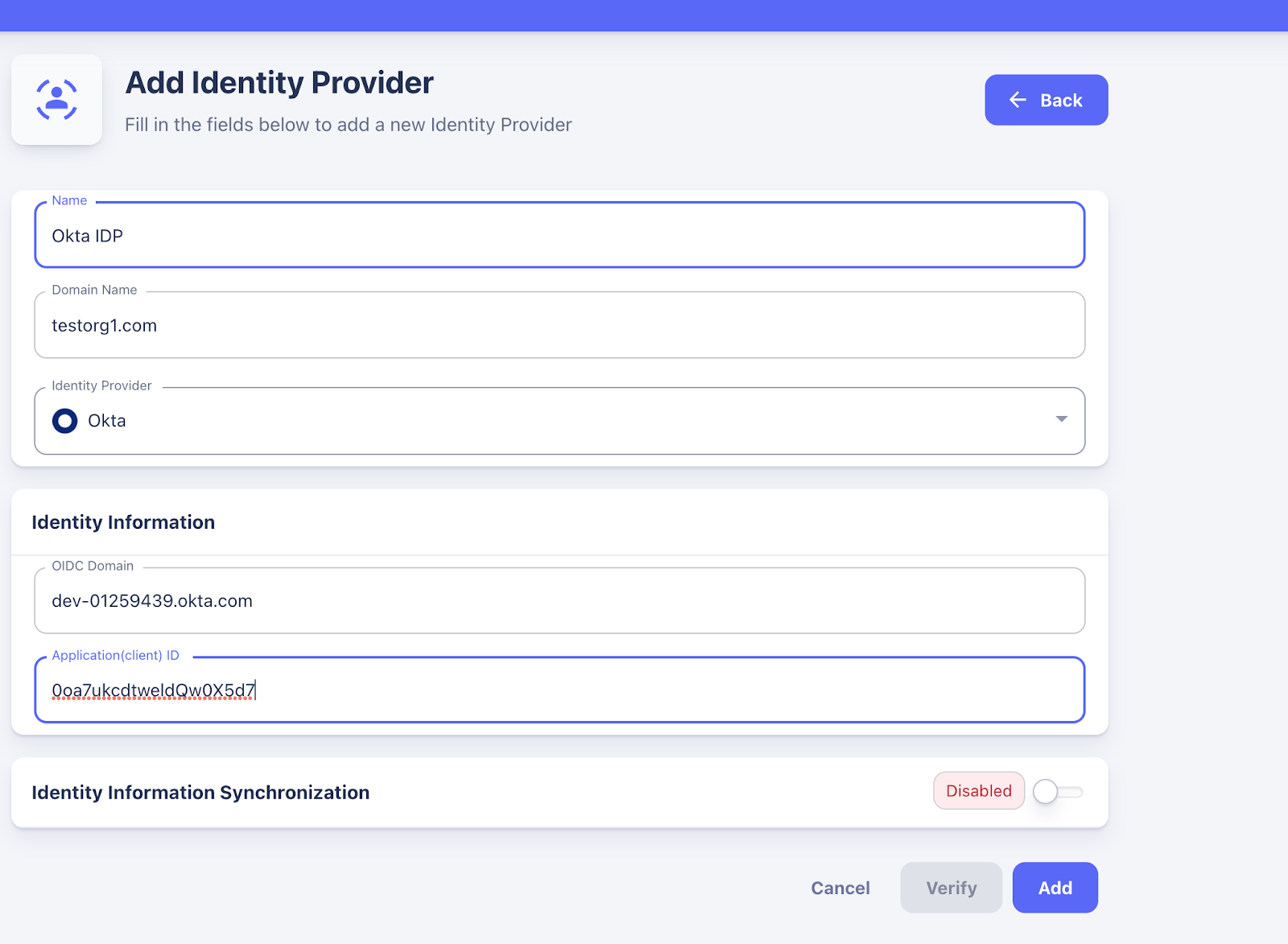Viewport: 1288px width, 944px height.
Task: Click the Okta logo in the Identity Provider field
Action: click(64, 420)
